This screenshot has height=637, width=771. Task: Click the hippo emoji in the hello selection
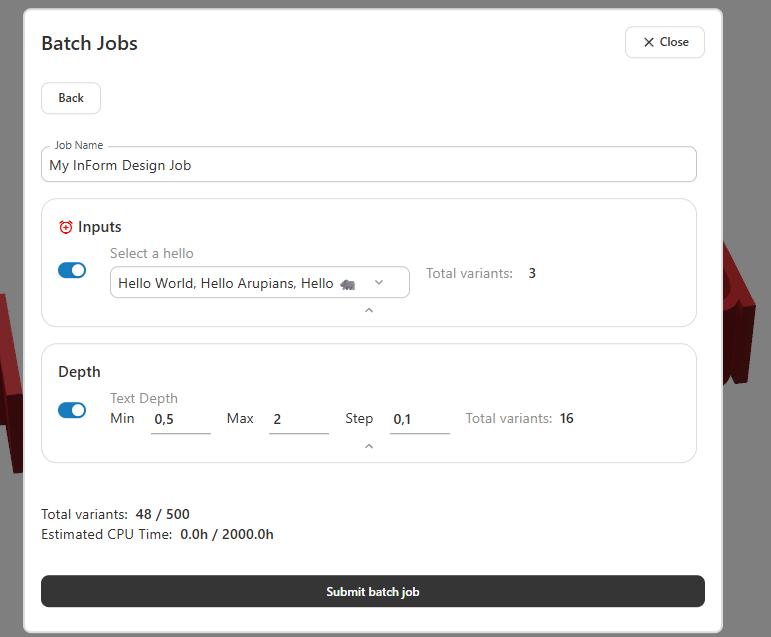click(x=347, y=283)
